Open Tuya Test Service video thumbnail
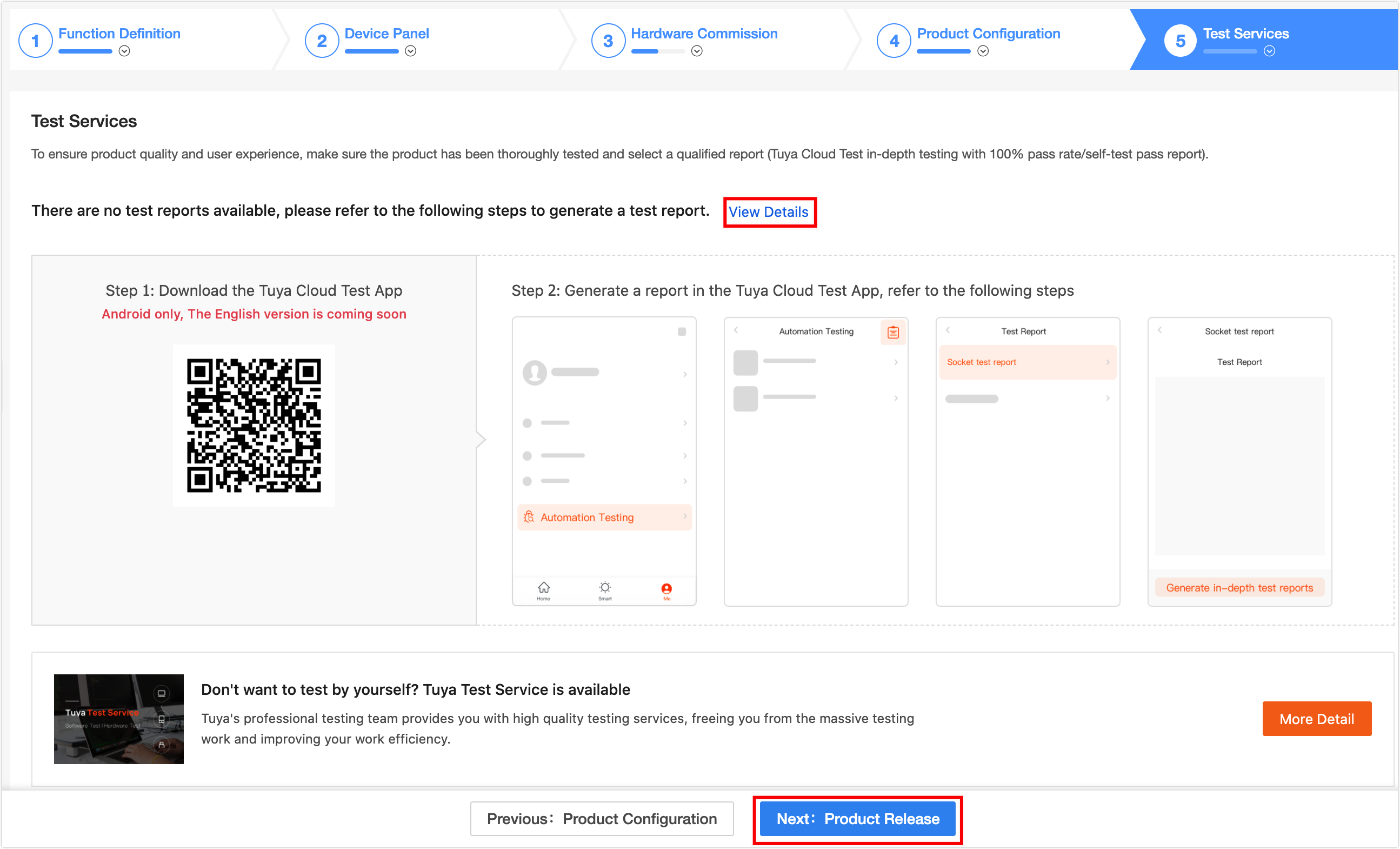The height and width of the screenshot is (849, 1400). click(x=119, y=719)
